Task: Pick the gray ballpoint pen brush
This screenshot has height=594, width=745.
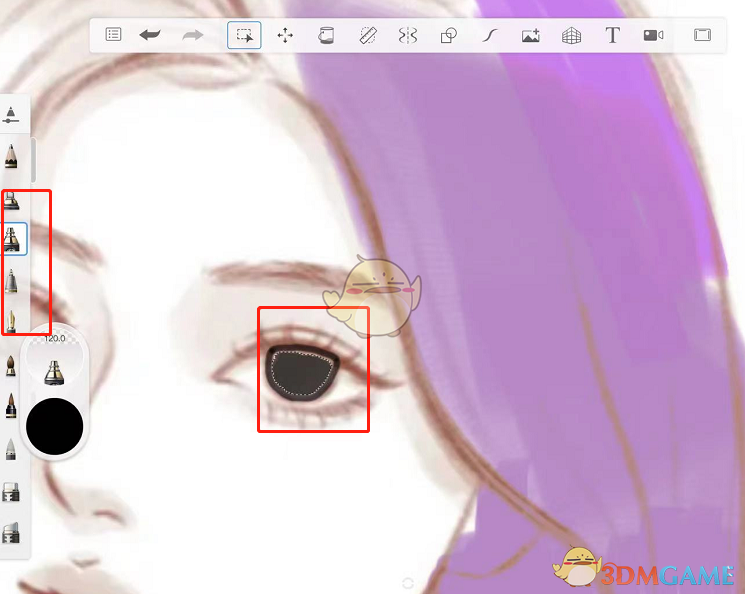Action: (10, 281)
